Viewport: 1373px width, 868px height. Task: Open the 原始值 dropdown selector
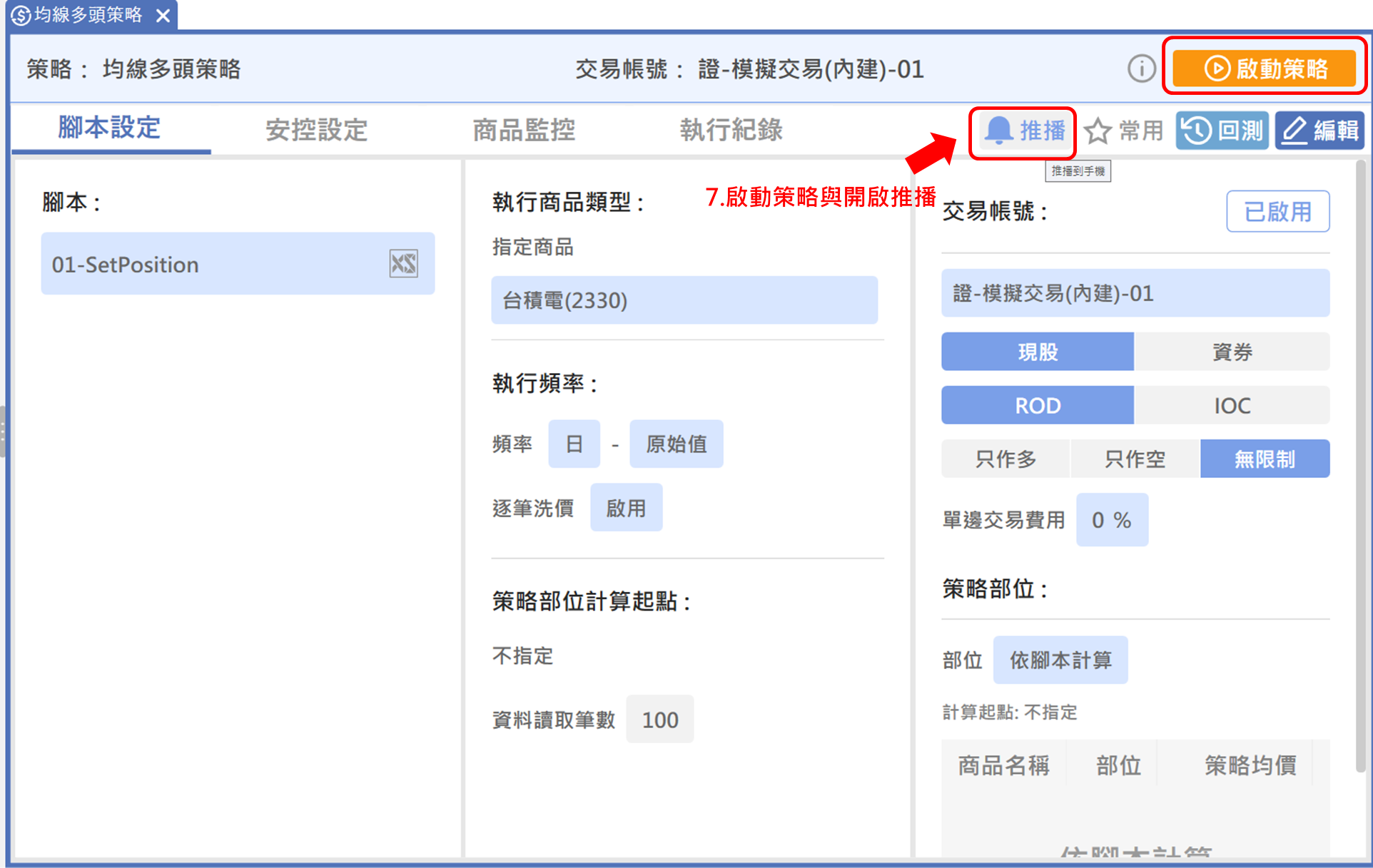click(676, 444)
